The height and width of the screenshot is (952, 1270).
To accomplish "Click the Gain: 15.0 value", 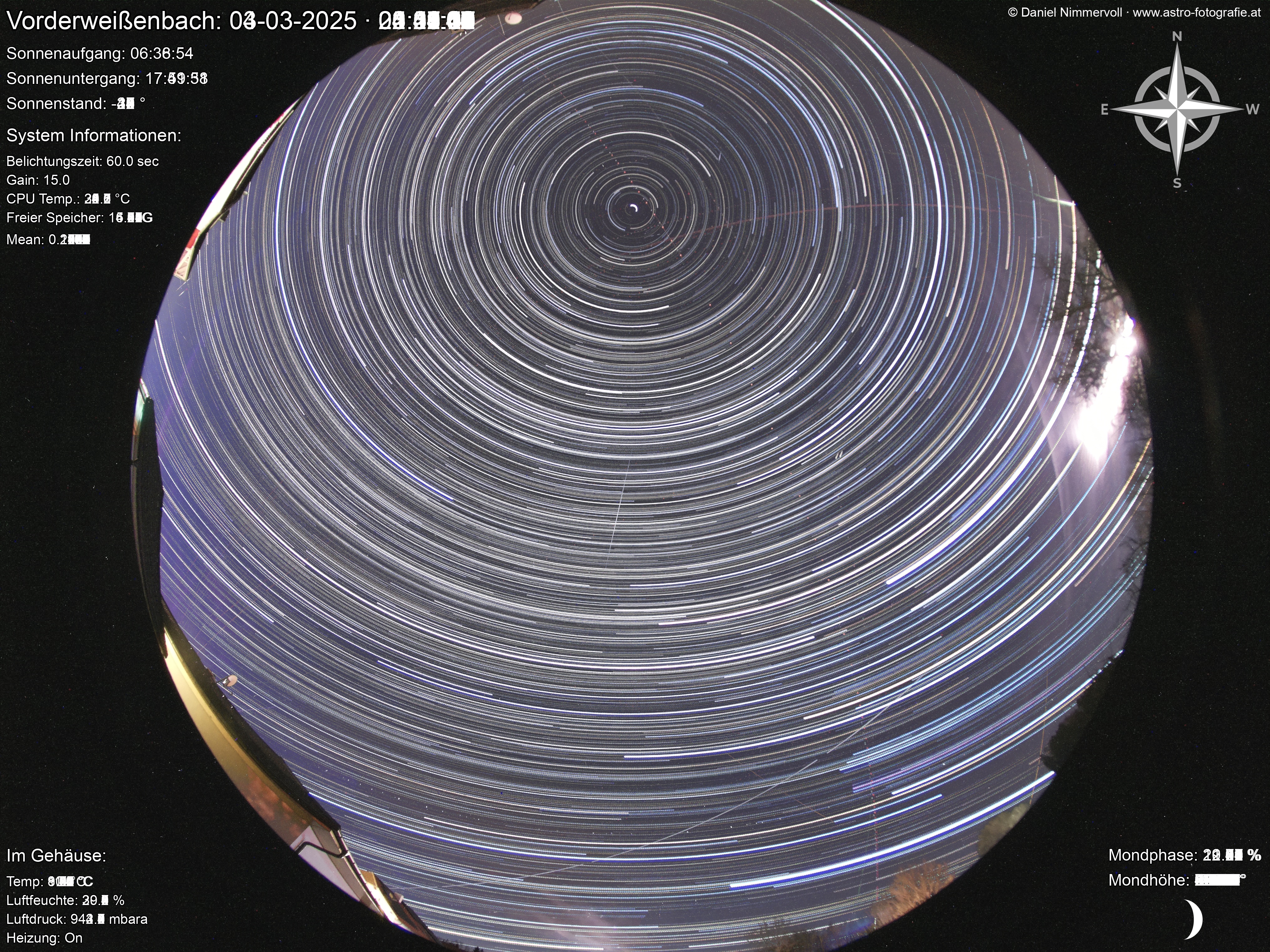I will (38, 180).
